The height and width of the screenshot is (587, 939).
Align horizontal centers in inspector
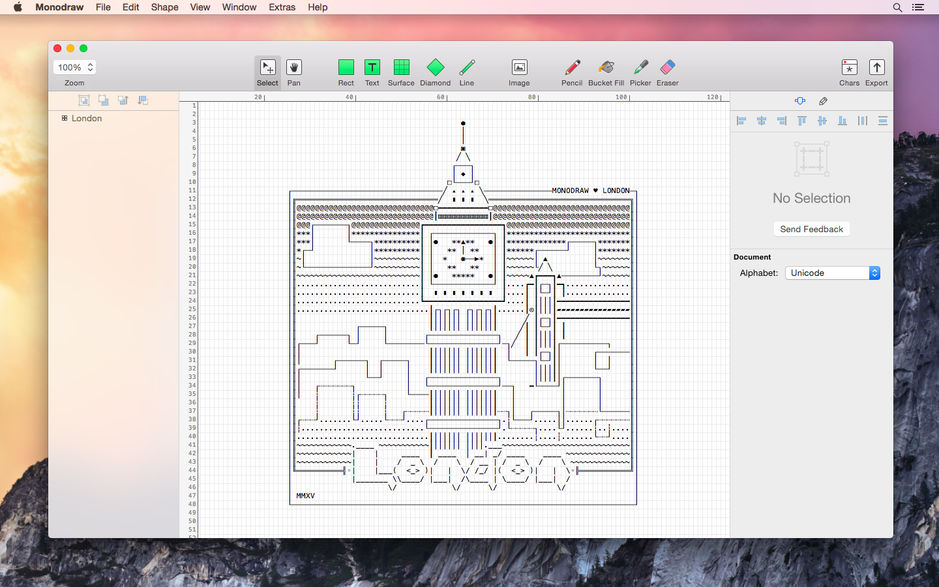click(762, 120)
